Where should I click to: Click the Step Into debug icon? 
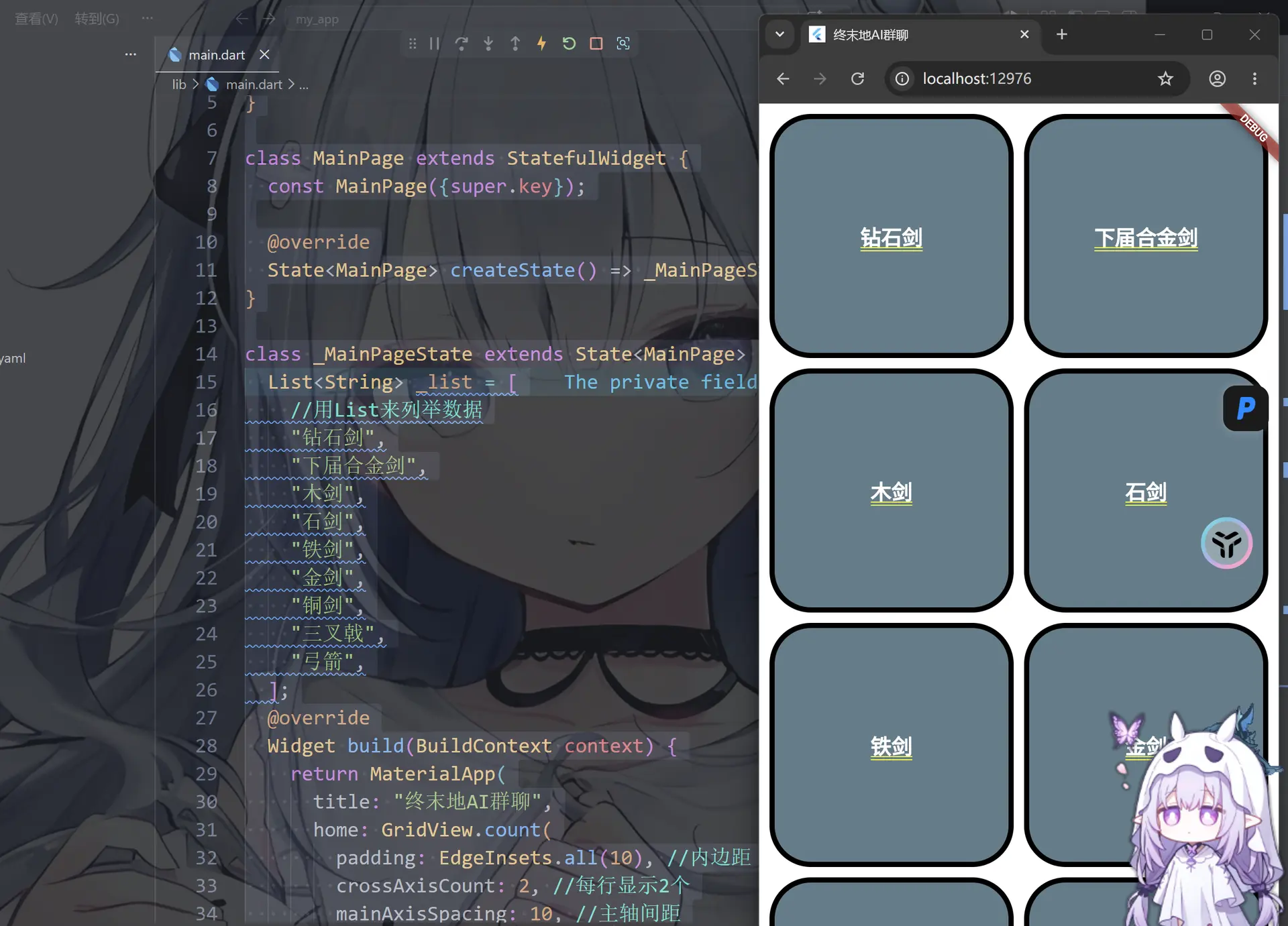[488, 44]
